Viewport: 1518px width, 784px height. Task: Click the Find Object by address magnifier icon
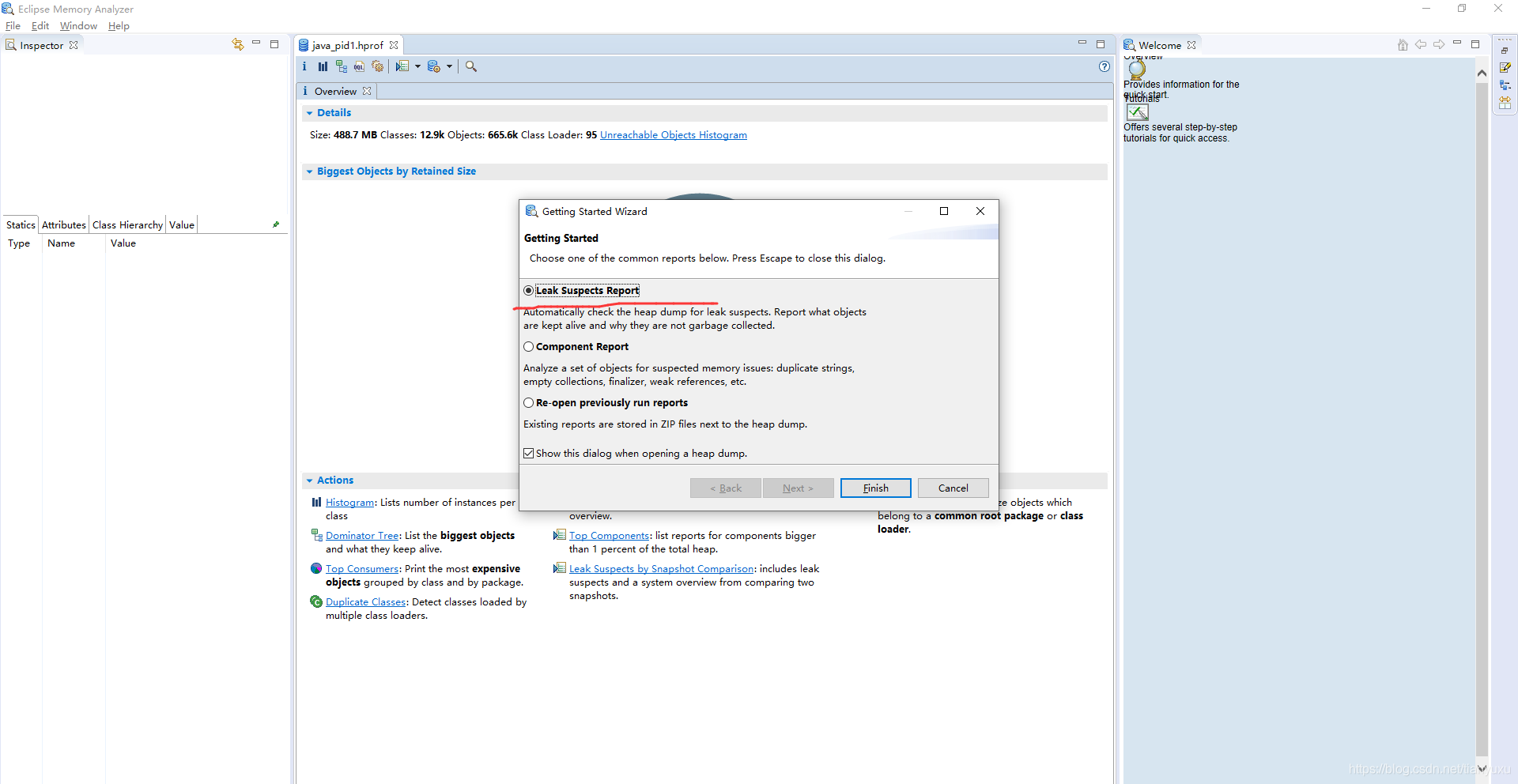pos(471,66)
